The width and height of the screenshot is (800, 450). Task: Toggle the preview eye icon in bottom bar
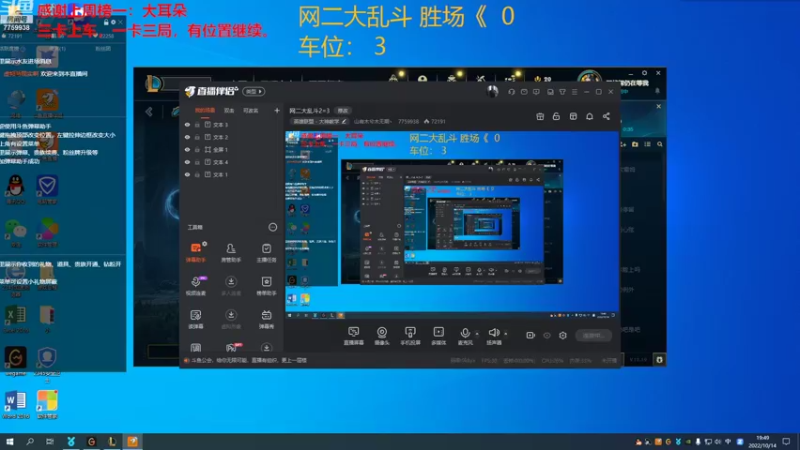point(547,335)
